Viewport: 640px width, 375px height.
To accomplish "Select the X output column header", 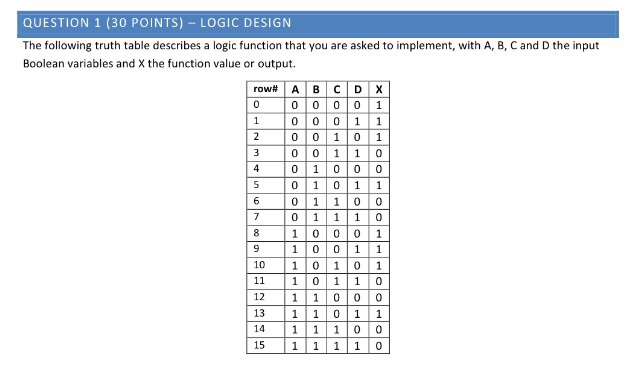I will click(379, 89).
